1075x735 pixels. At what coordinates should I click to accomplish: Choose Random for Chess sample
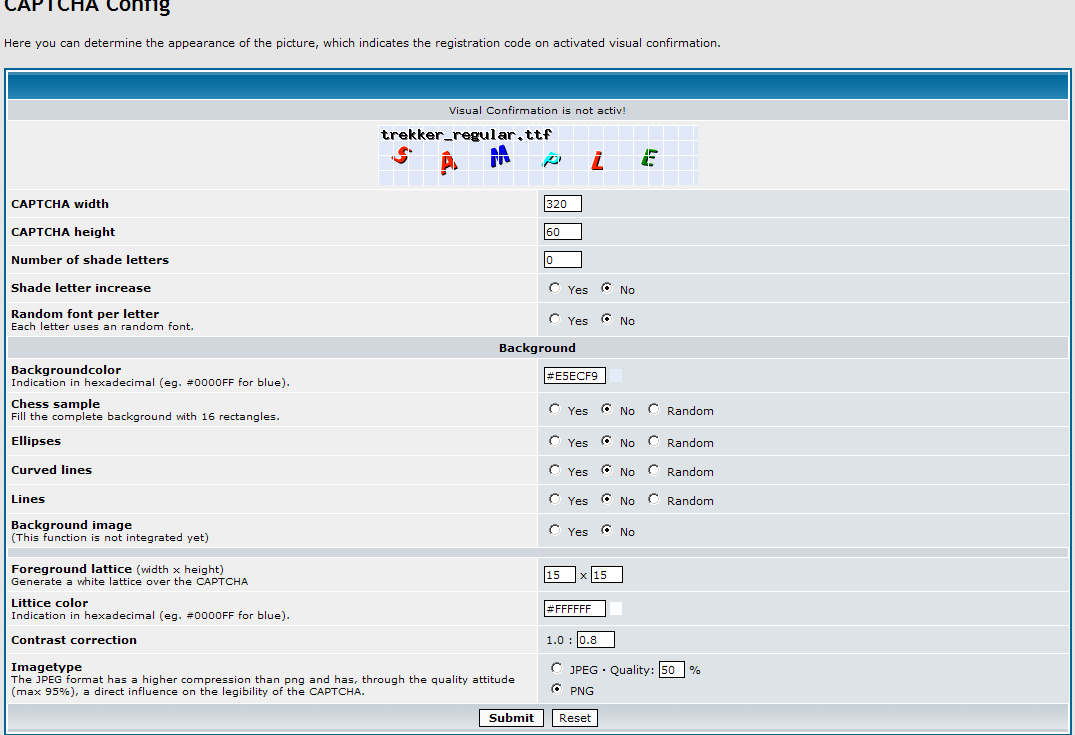(x=654, y=410)
